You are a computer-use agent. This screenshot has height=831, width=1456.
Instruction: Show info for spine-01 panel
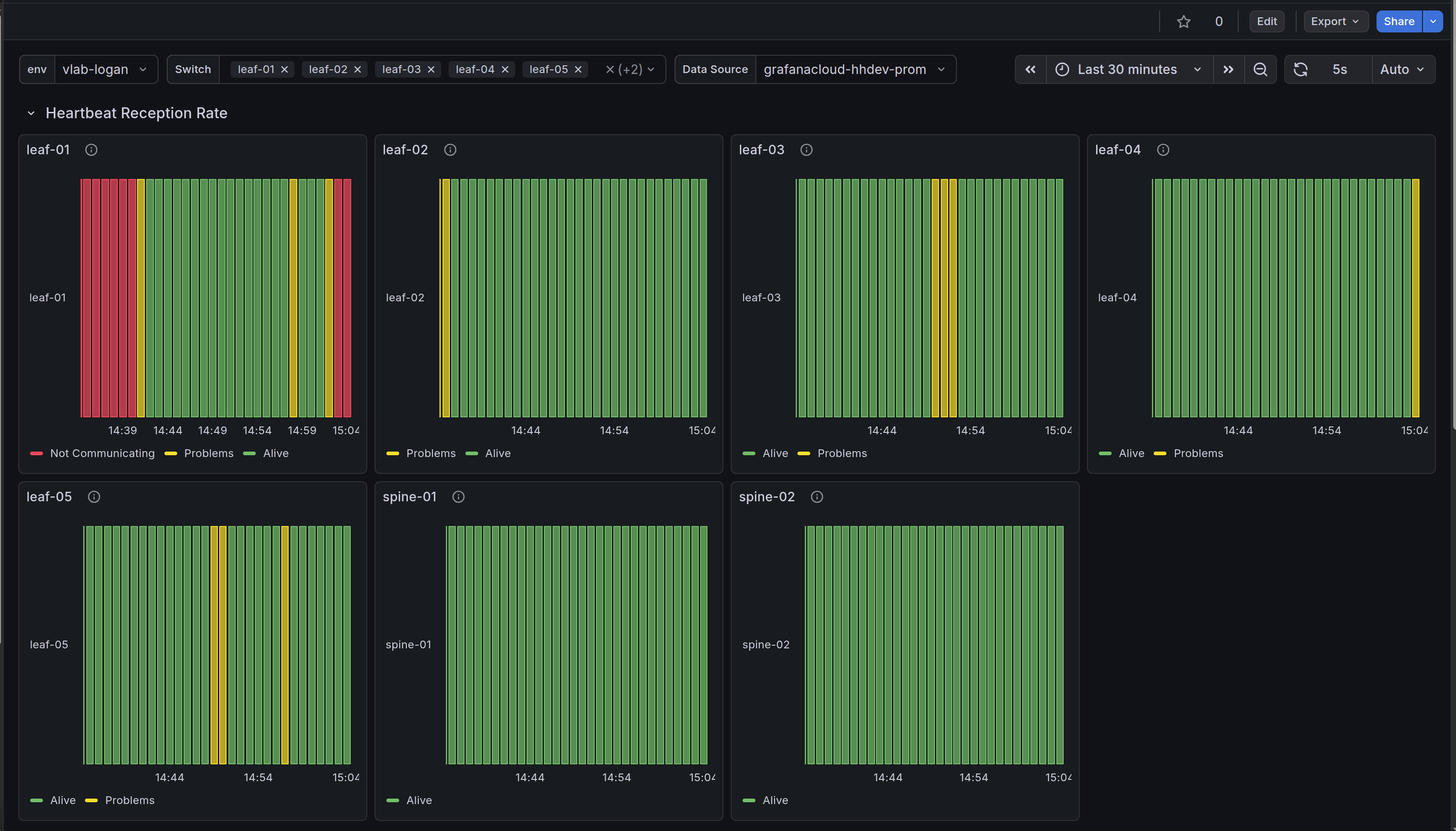coord(459,497)
